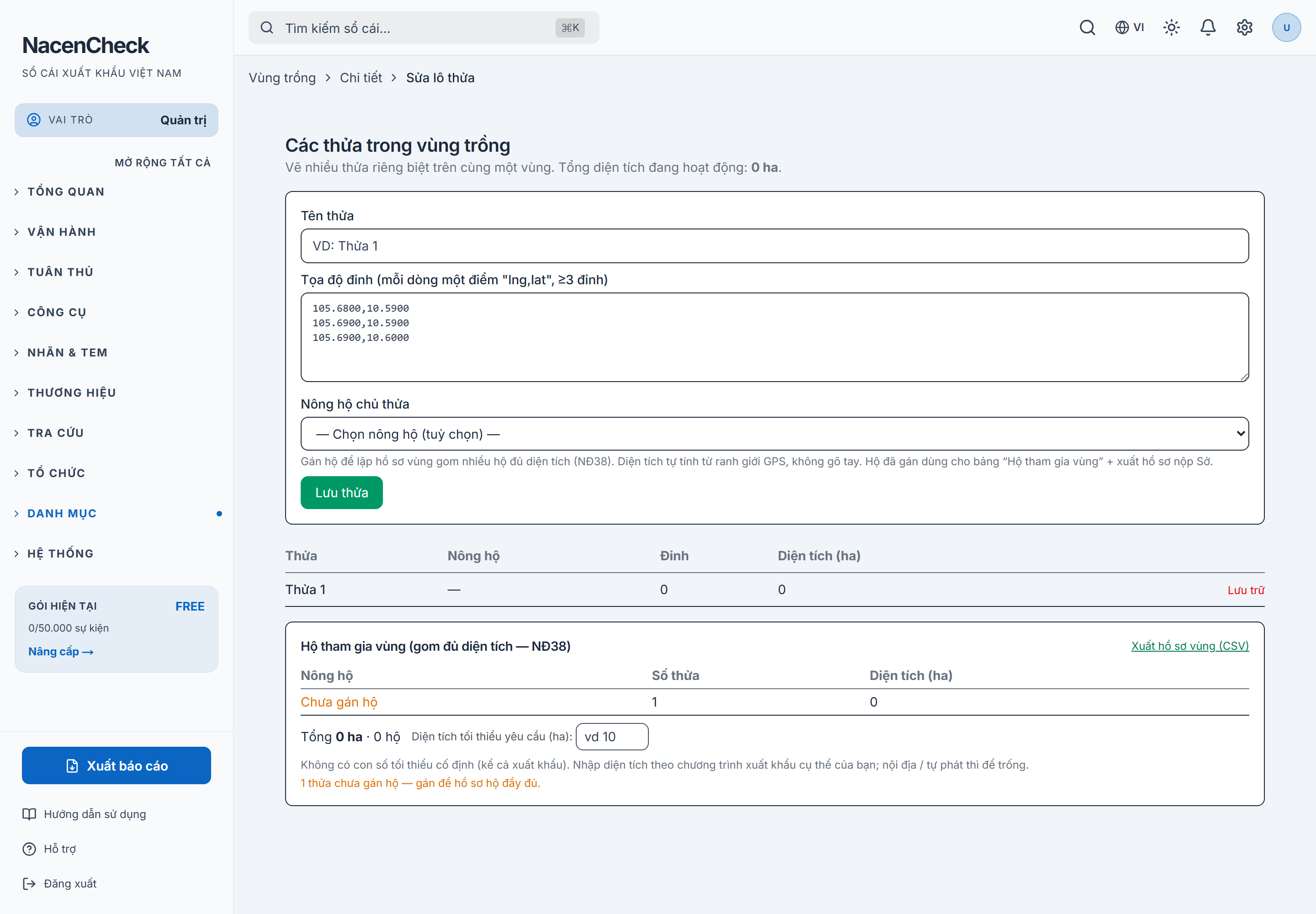Click the Sửa lô thửa breadcrumb text
The image size is (1316, 914).
pyautogui.click(x=440, y=77)
